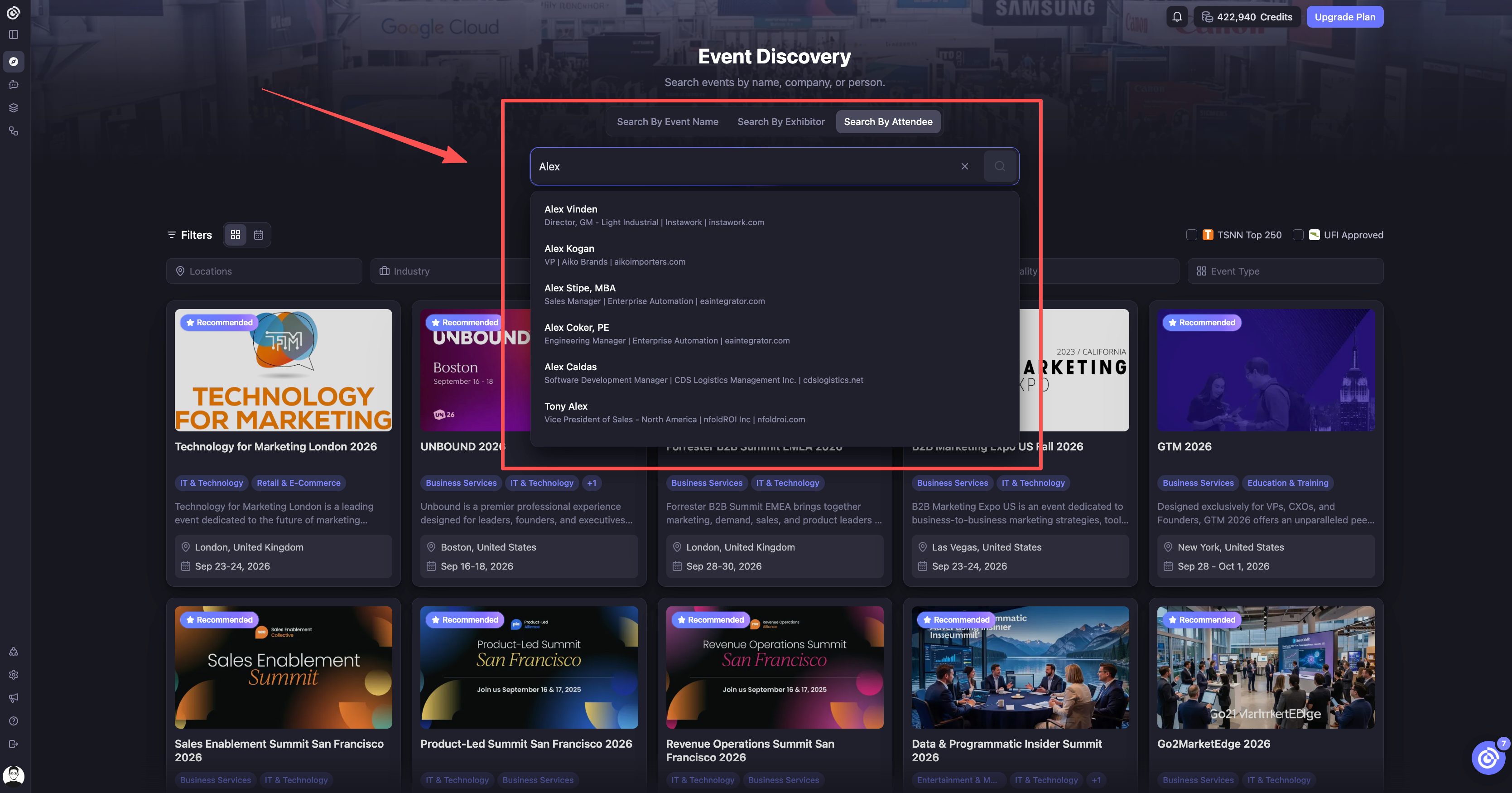Open the megaphone announcements icon
Viewport: 1512px width, 793px height.
pos(14,698)
